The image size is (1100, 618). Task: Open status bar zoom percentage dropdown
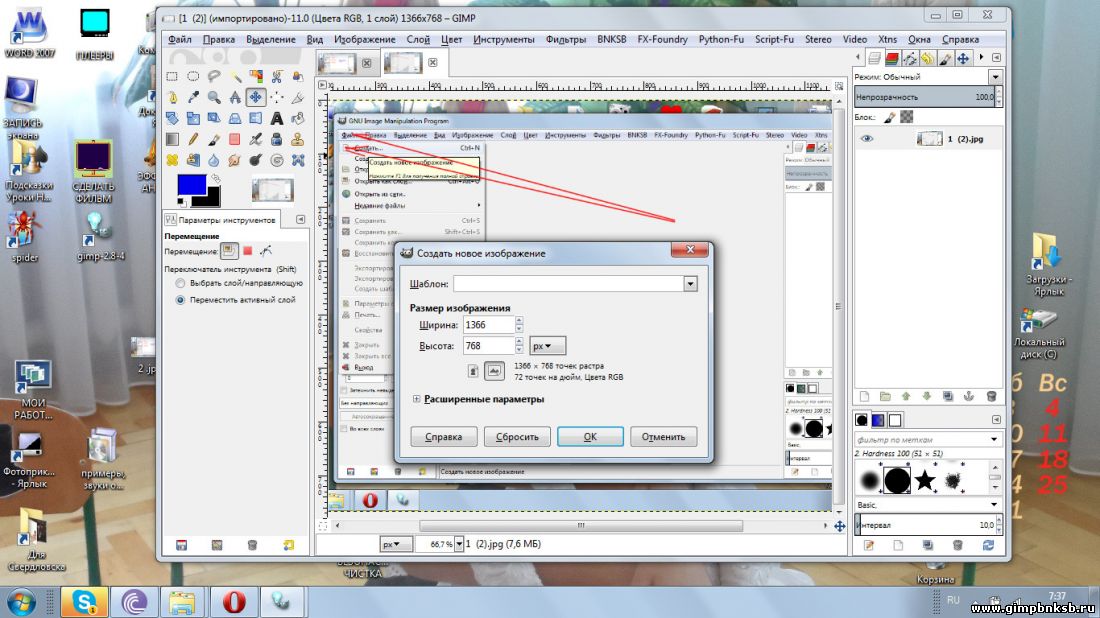tap(459, 544)
